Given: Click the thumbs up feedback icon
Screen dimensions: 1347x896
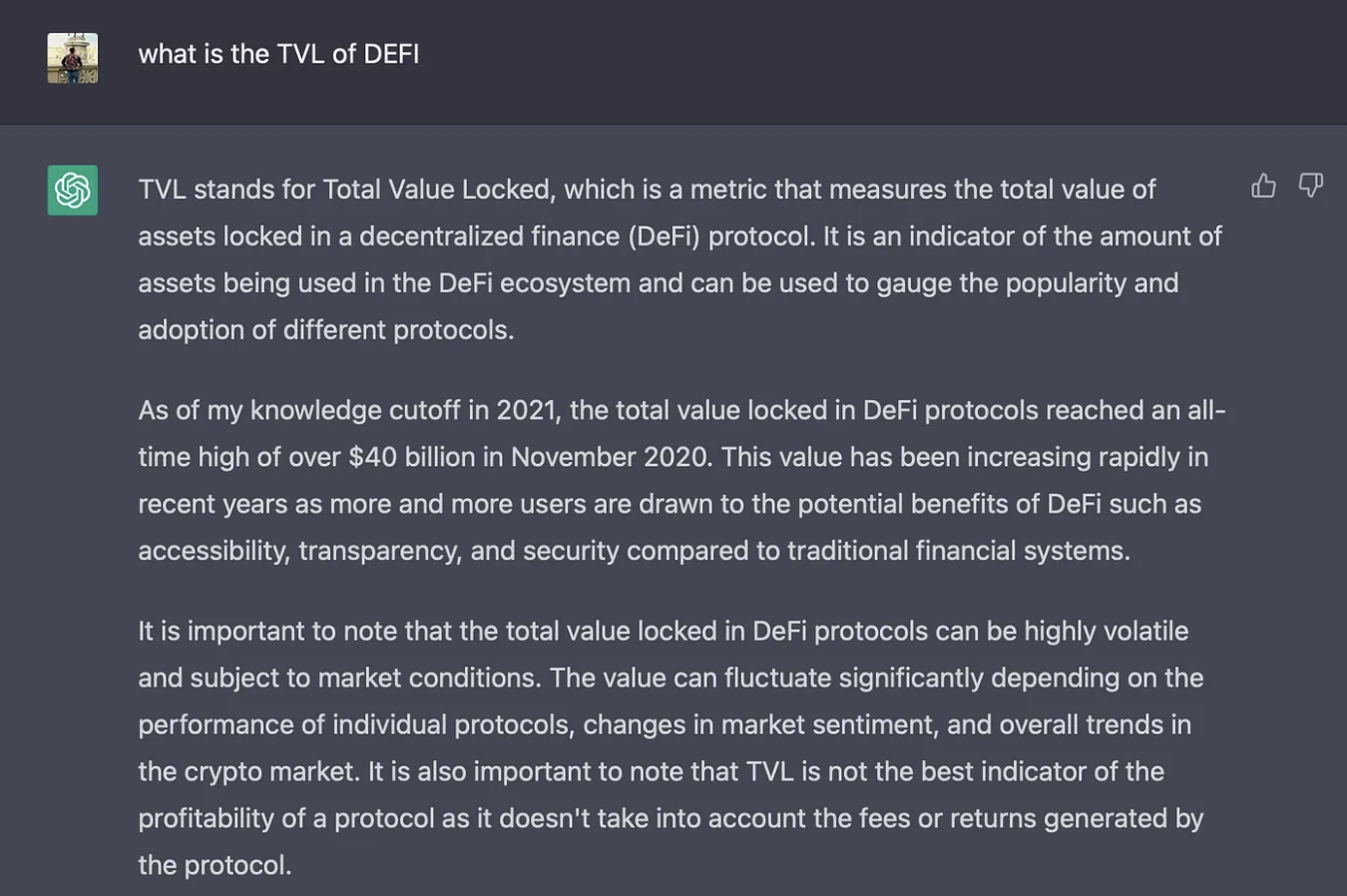Looking at the screenshot, I should pyautogui.click(x=1263, y=186).
